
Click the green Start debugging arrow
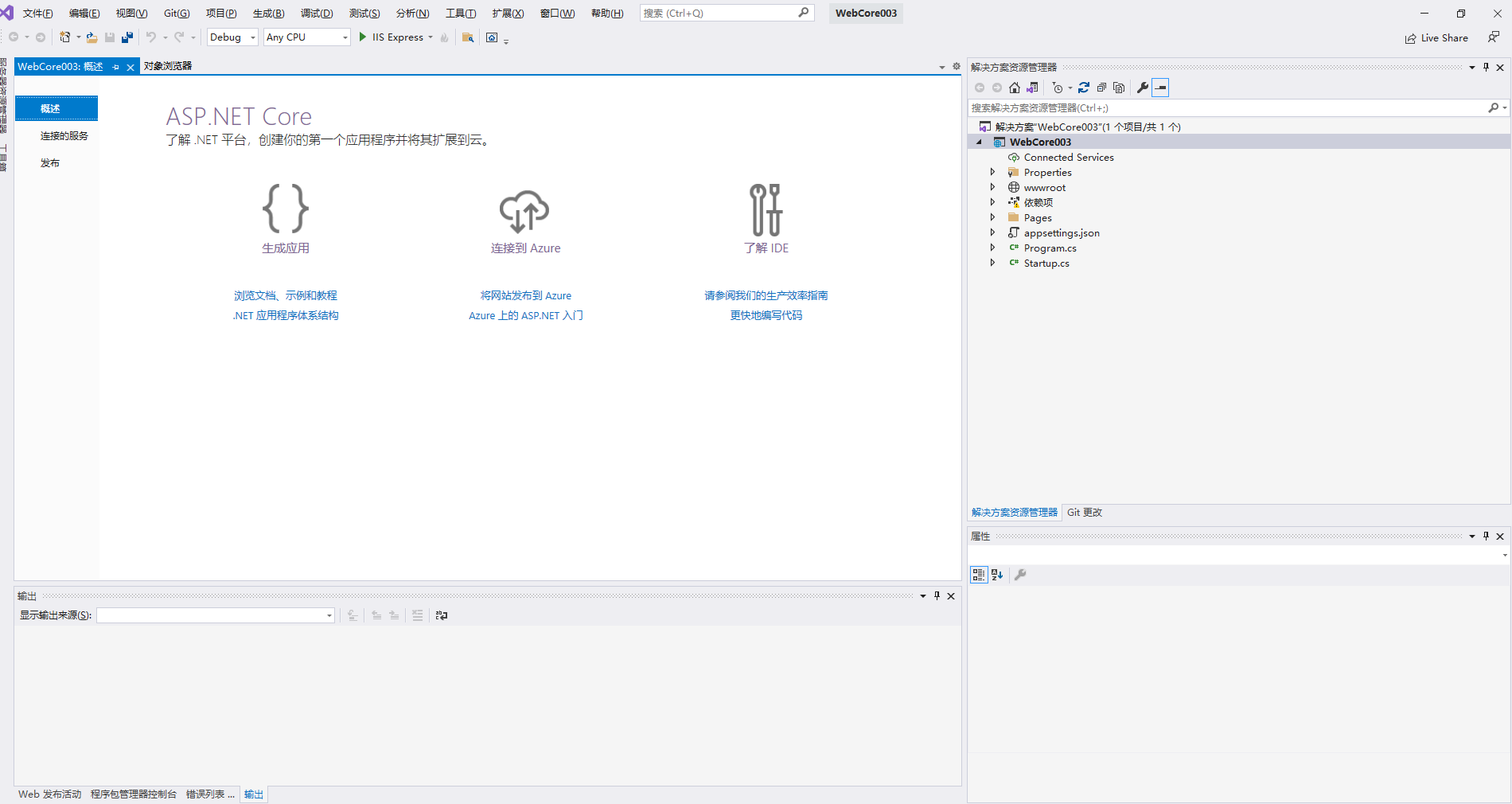click(363, 37)
